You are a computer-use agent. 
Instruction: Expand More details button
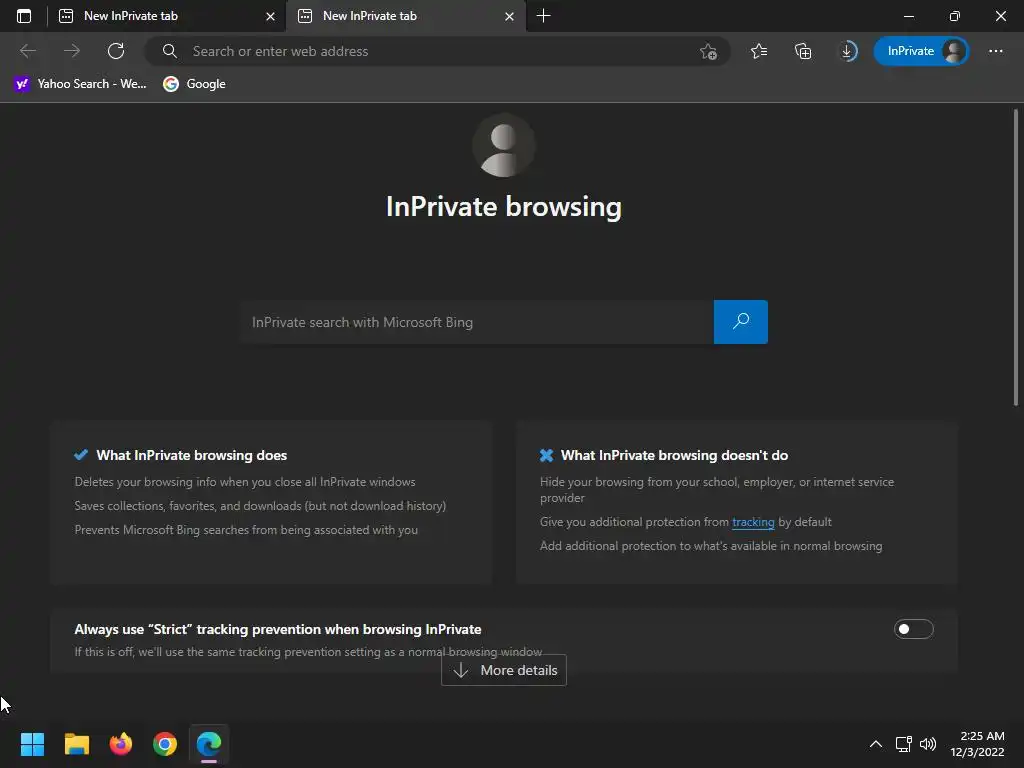click(504, 670)
